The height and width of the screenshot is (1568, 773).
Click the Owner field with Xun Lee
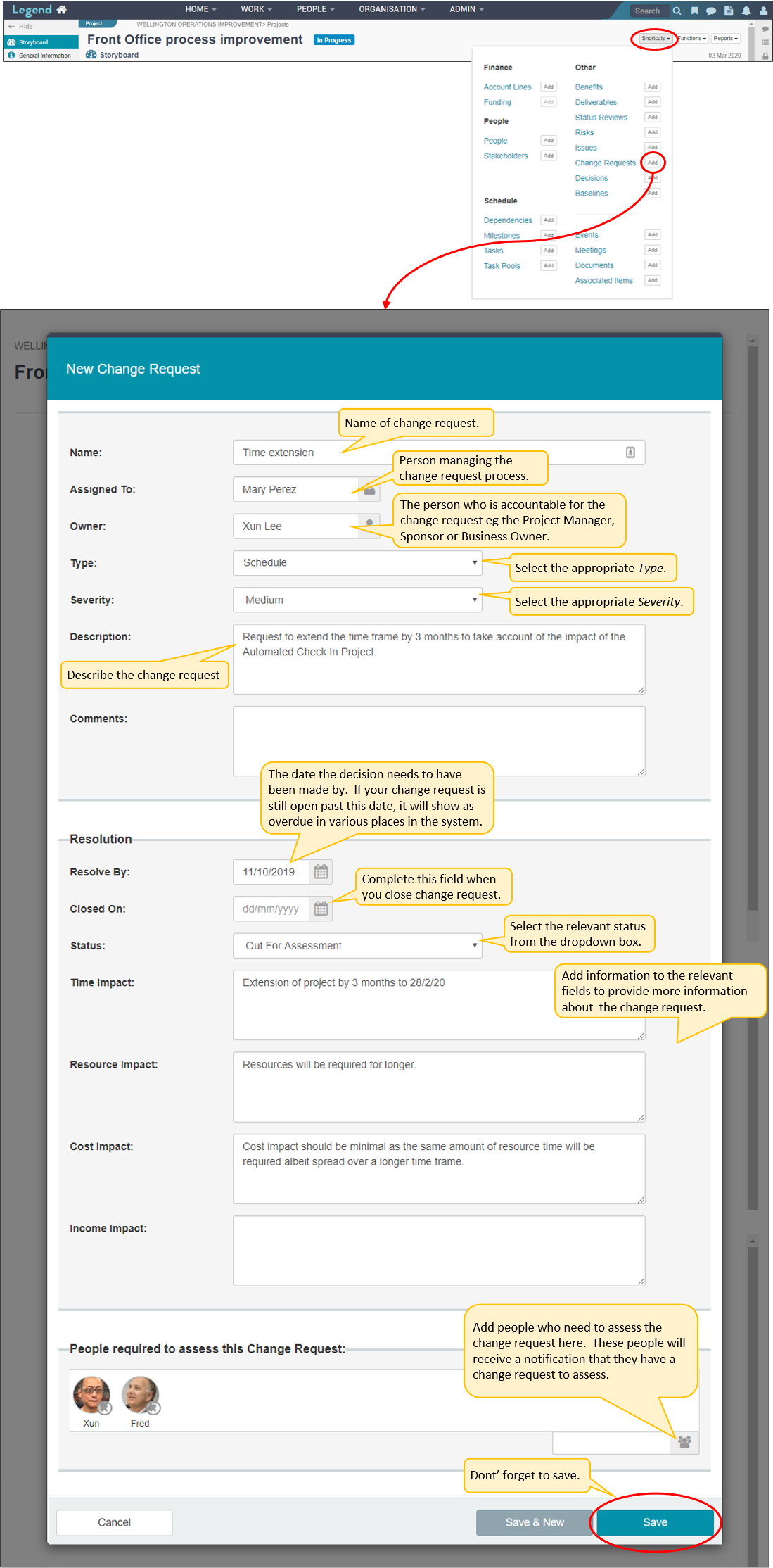pyautogui.click(x=296, y=526)
